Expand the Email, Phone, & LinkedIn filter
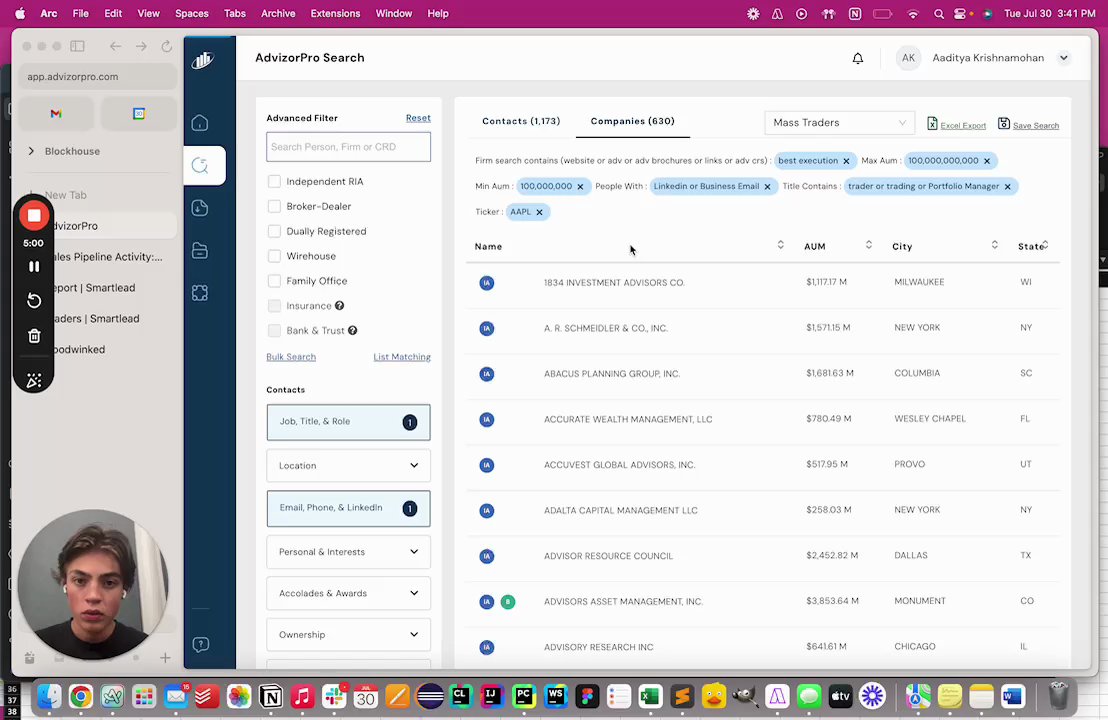The image size is (1108, 720). (x=348, y=508)
